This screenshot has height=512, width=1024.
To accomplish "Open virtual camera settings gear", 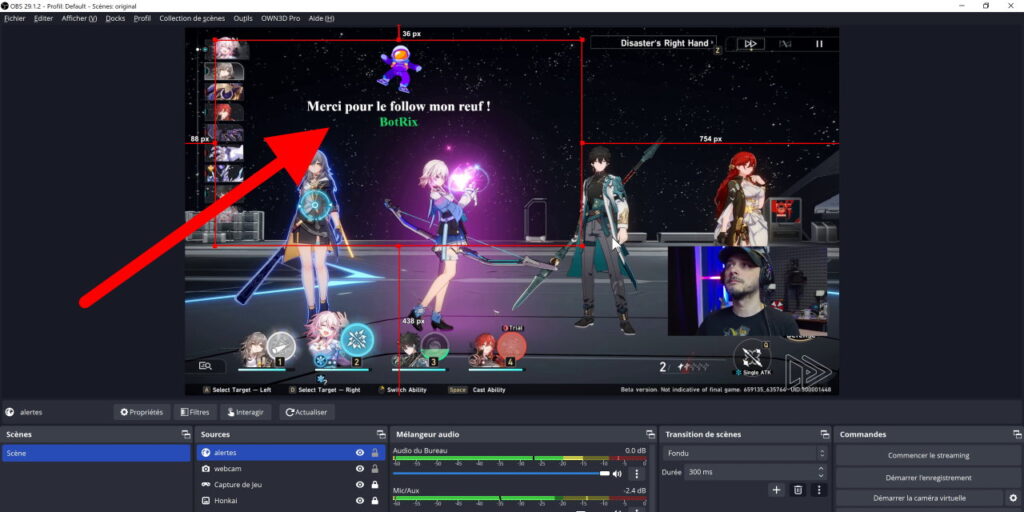I will [1013, 498].
